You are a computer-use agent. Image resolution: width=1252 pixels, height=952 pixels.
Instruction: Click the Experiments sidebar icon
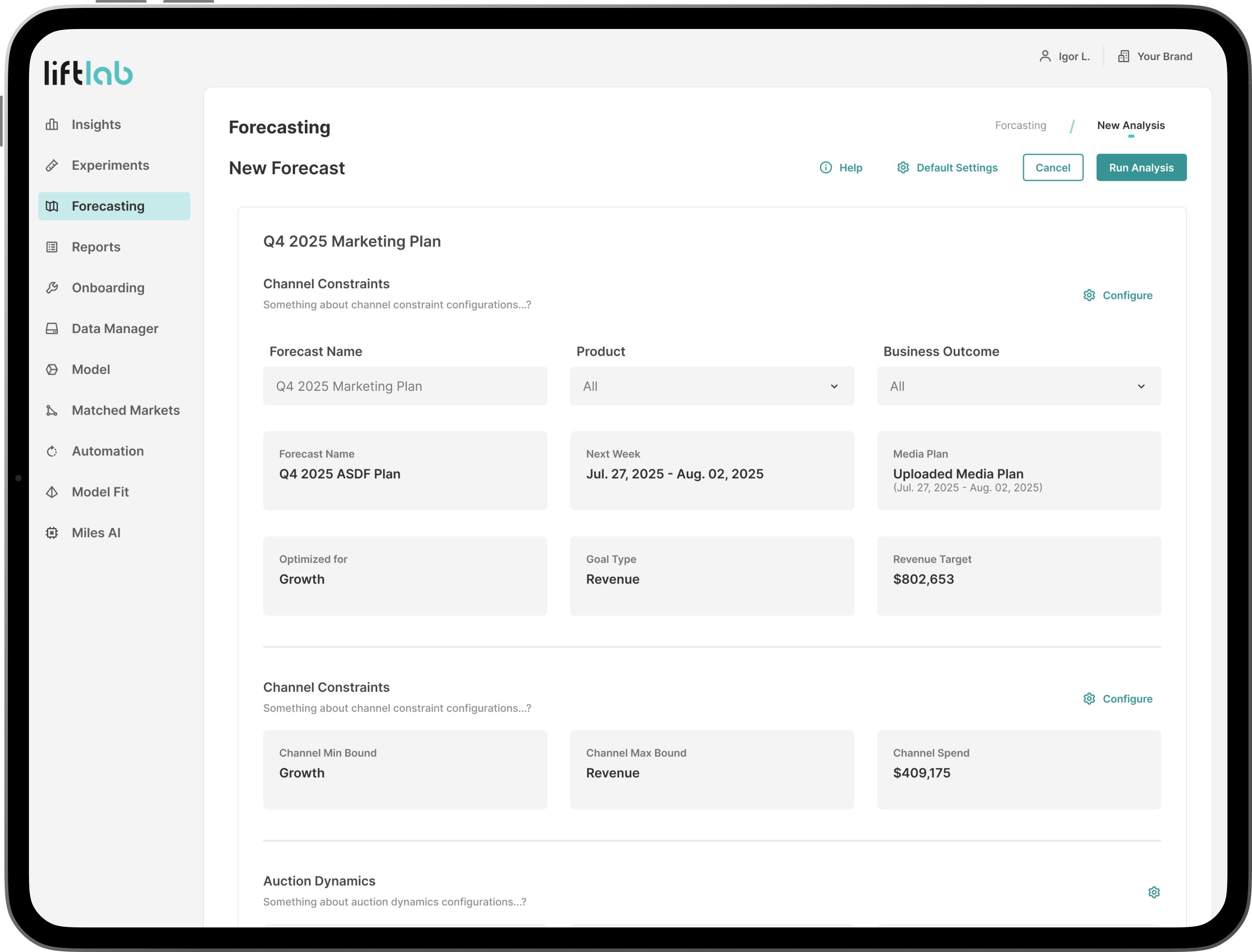click(x=52, y=165)
